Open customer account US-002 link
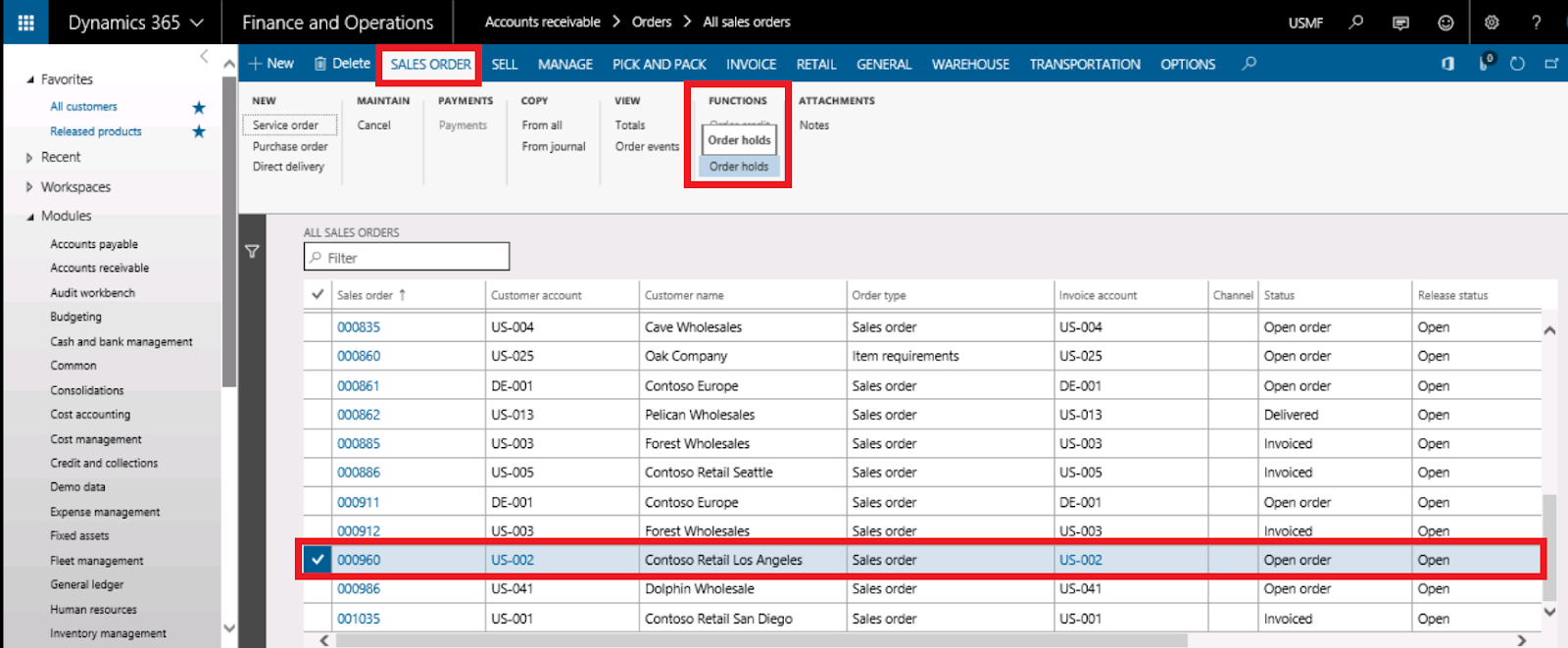This screenshot has width=1568, height=648. click(513, 560)
